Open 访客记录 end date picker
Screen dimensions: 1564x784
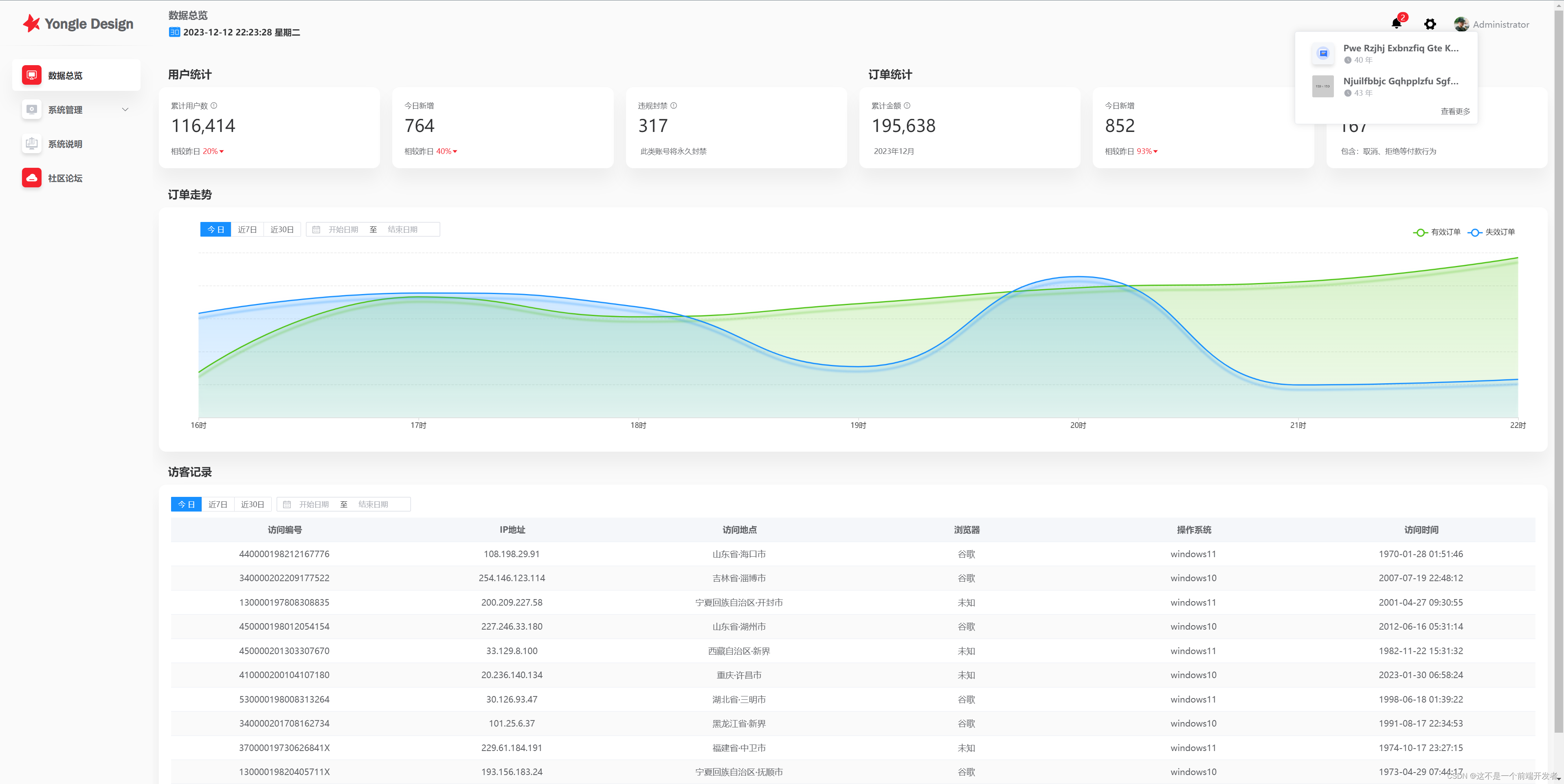point(373,505)
